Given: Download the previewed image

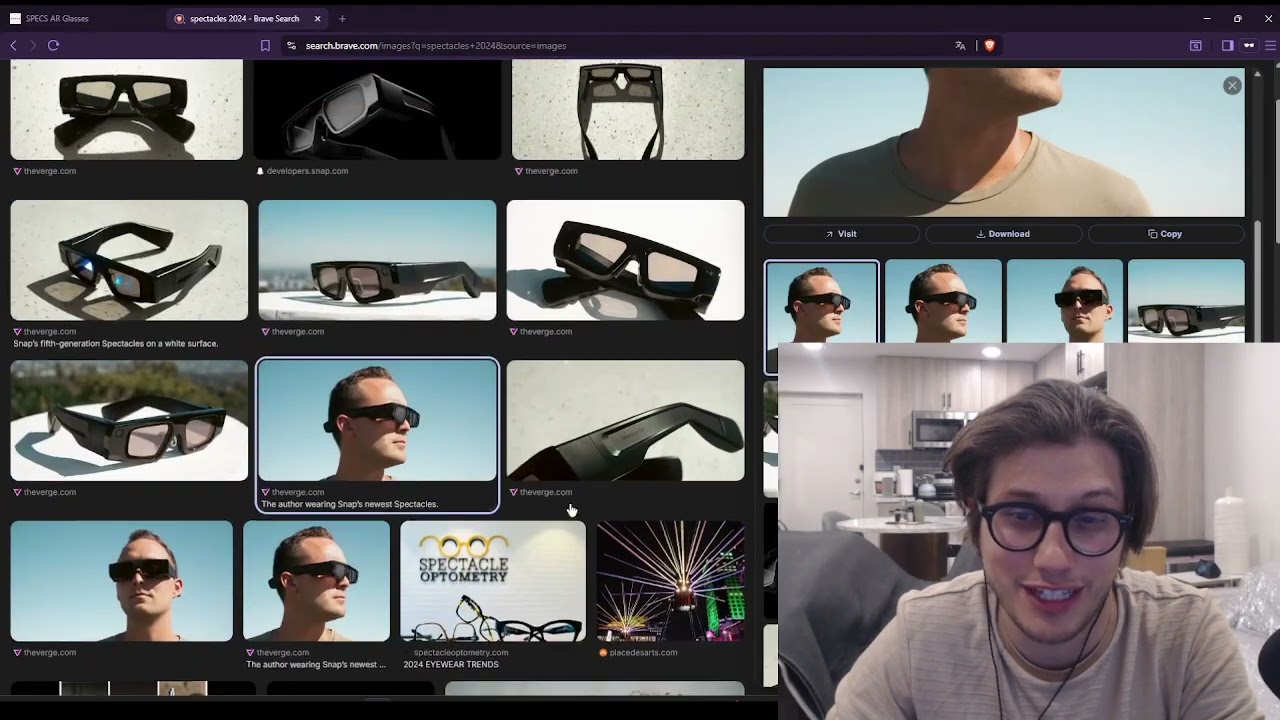Looking at the screenshot, I should 1003,234.
